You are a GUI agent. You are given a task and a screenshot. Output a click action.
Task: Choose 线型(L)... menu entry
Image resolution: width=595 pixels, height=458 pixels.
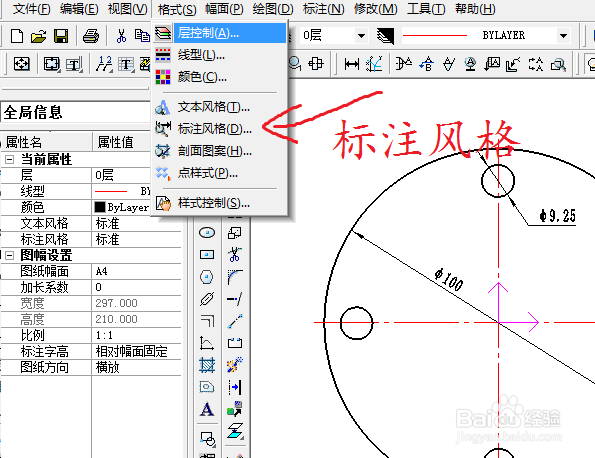(220, 55)
